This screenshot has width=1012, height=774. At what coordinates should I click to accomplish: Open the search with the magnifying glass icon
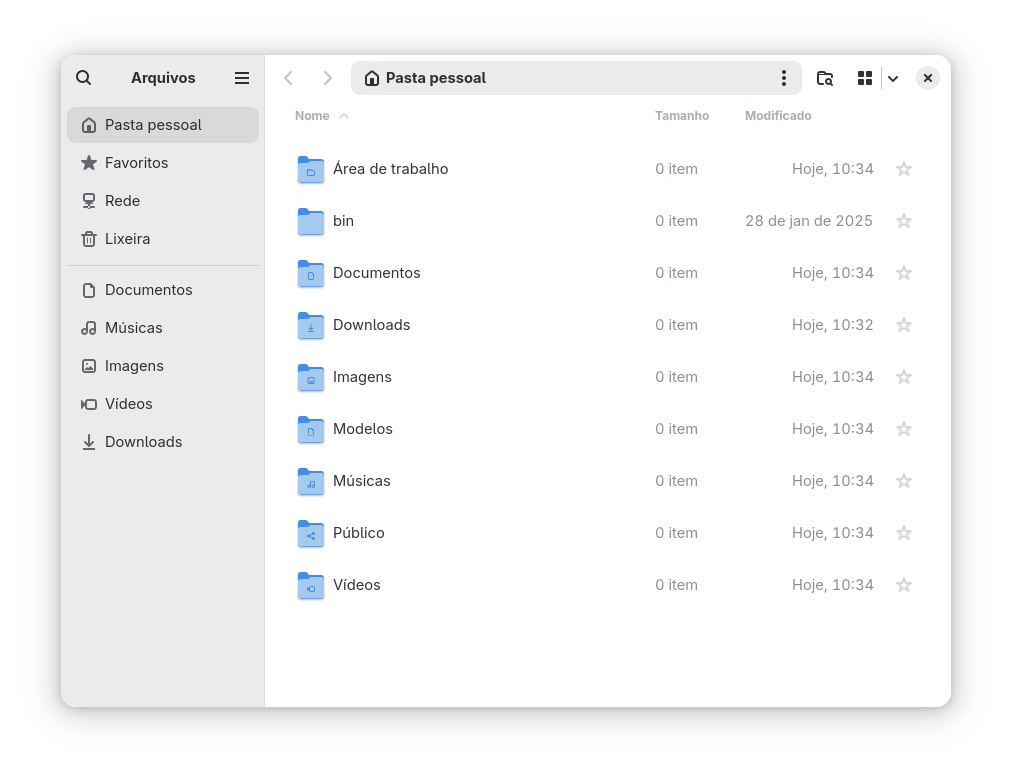coord(83,77)
